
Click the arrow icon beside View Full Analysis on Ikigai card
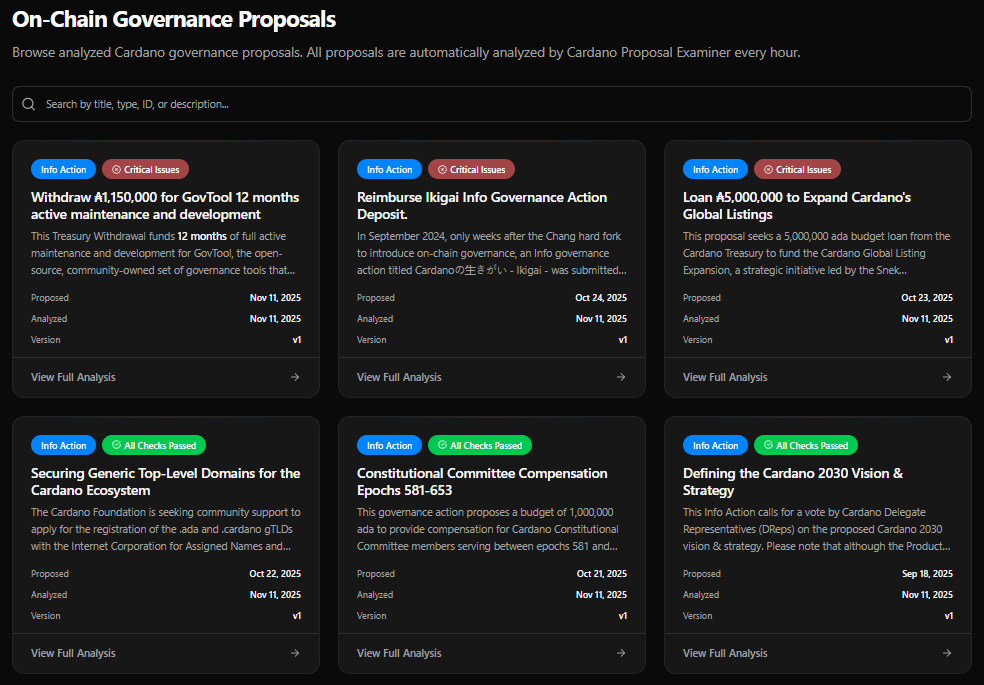[x=620, y=376]
